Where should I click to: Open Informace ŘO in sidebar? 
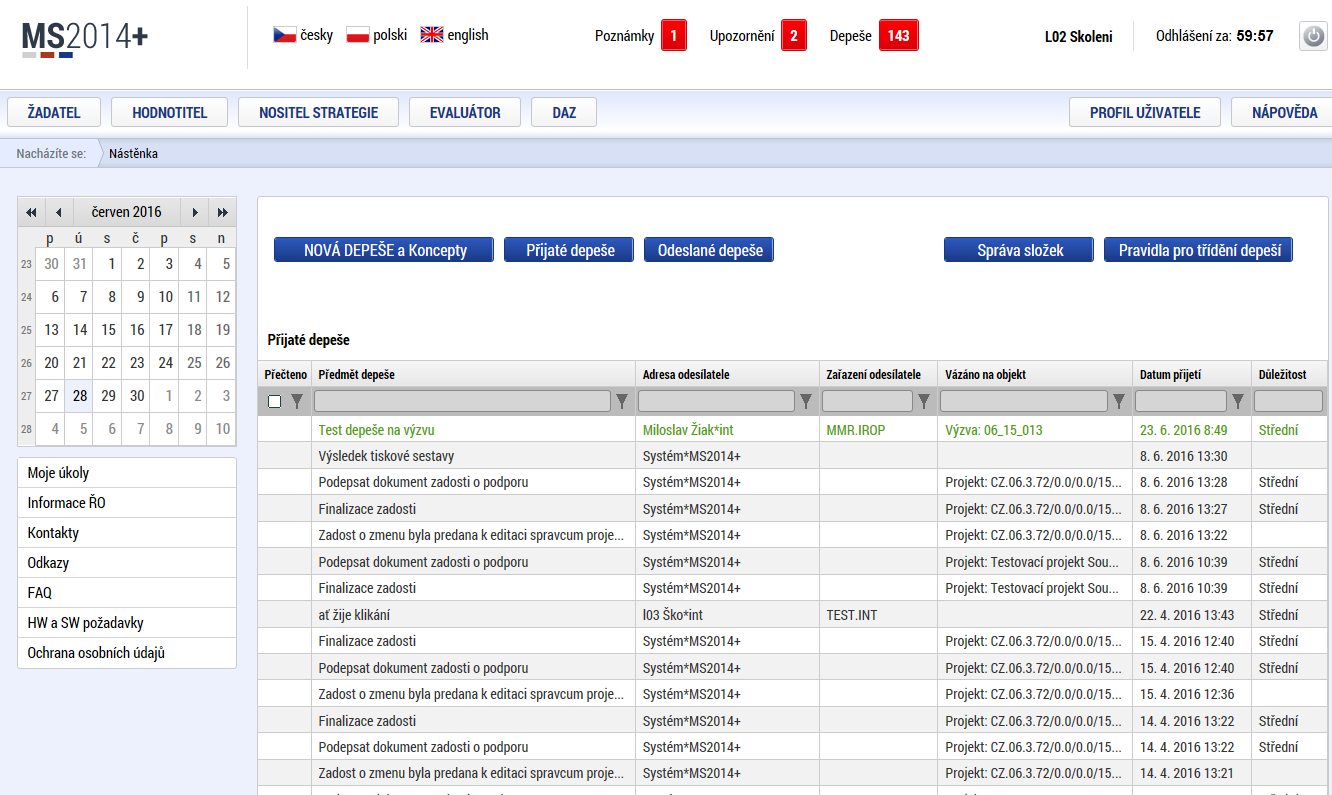pyautogui.click(x=127, y=503)
